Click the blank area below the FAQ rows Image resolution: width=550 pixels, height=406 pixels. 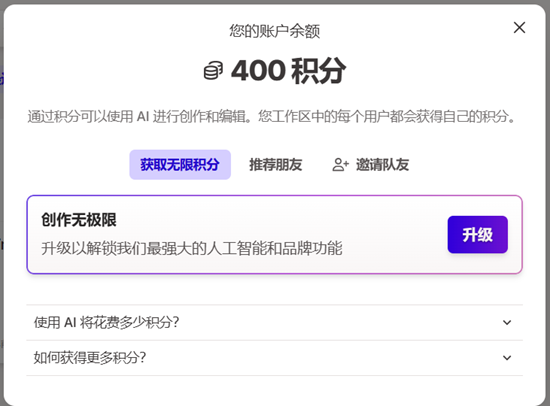coord(275,390)
